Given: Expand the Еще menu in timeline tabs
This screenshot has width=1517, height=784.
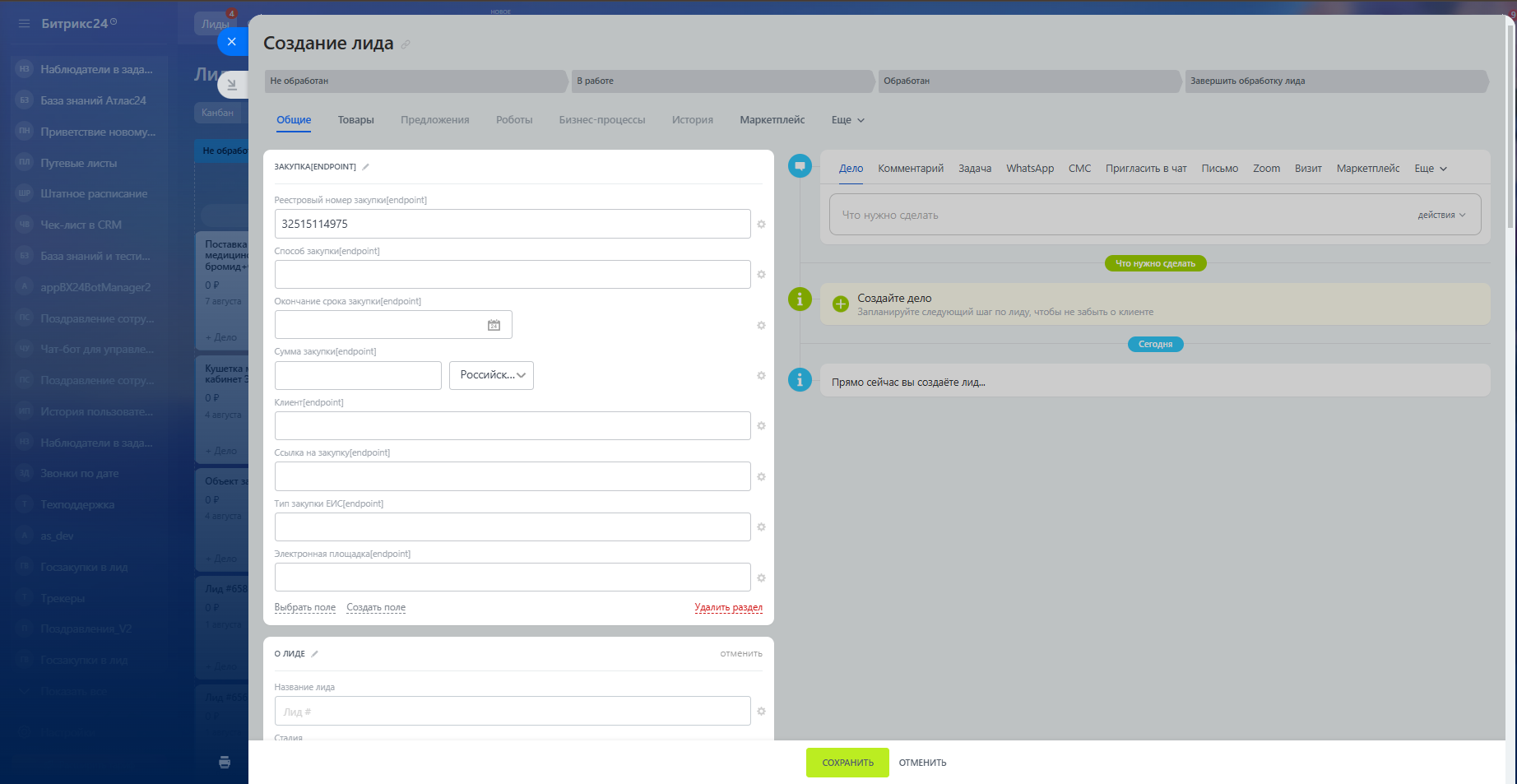Looking at the screenshot, I should (x=1430, y=169).
